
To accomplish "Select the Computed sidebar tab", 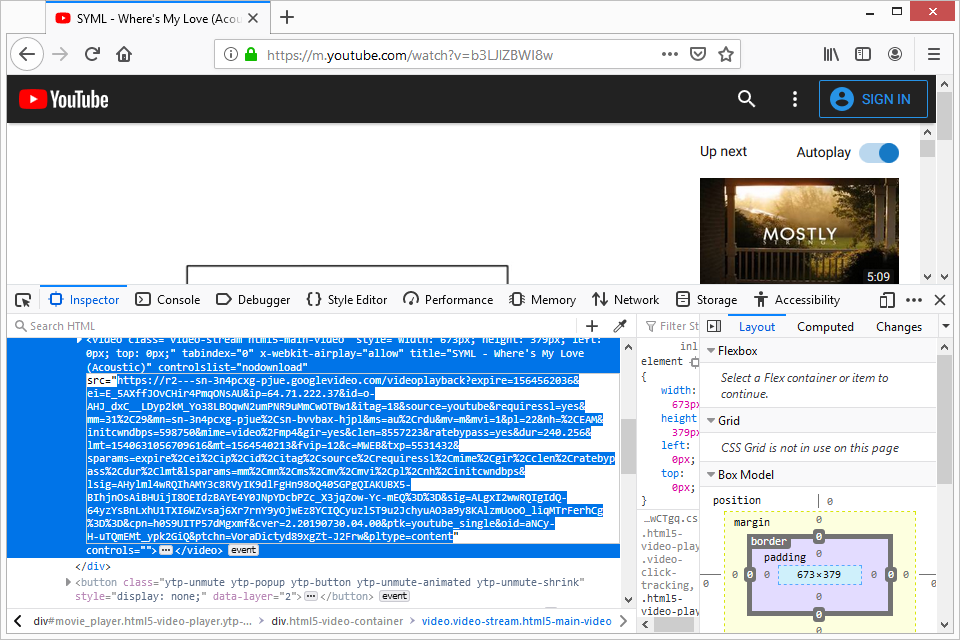I will (825, 326).
